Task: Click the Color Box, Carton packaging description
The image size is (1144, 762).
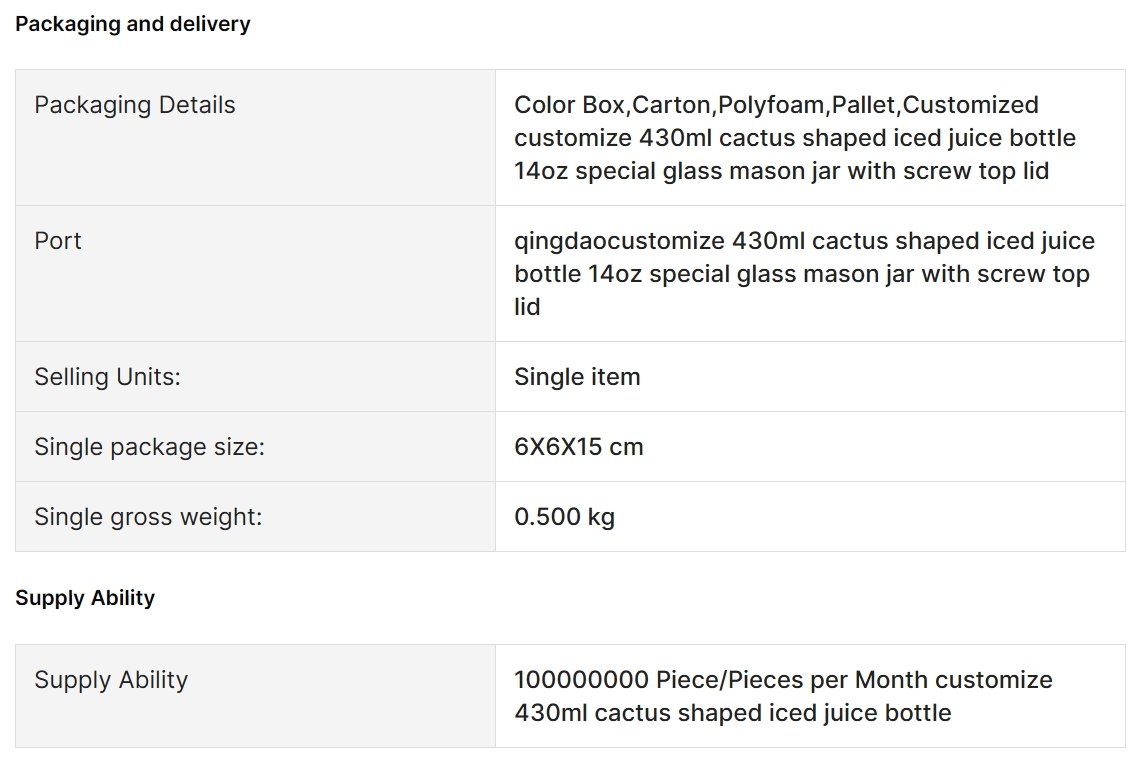Action: pos(795,138)
